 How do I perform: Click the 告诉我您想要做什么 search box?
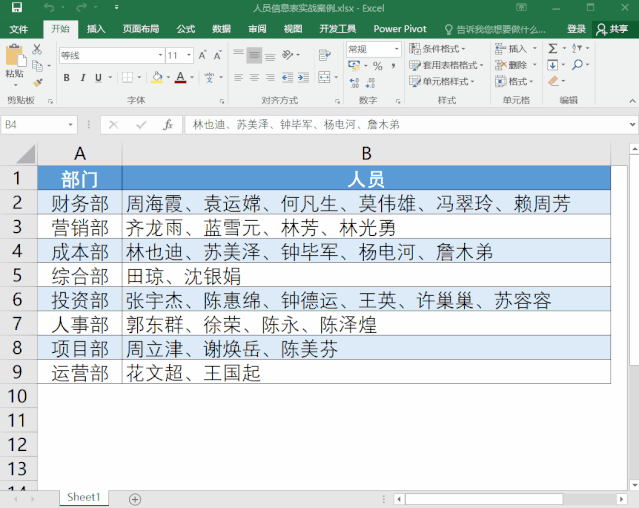click(x=495, y=29)
